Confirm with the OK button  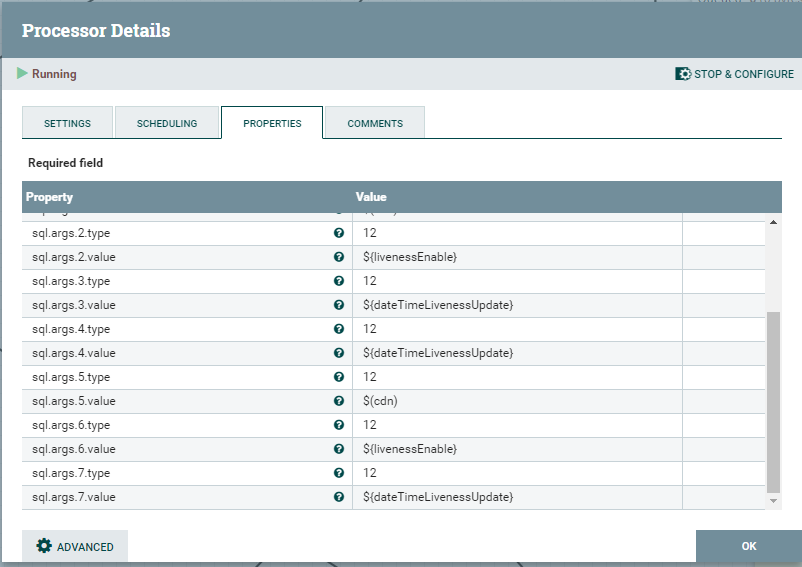pyautogui.click(x=748, y=546)
